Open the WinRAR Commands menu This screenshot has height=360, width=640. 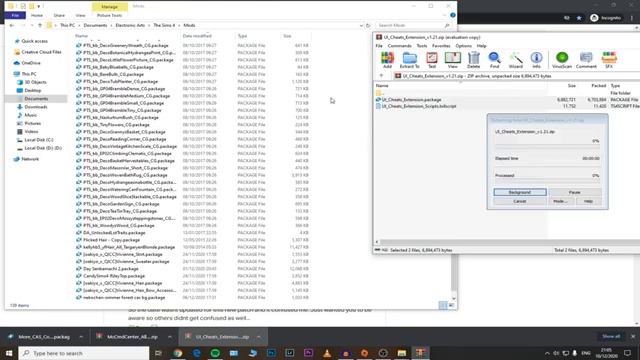click(400, 46)
